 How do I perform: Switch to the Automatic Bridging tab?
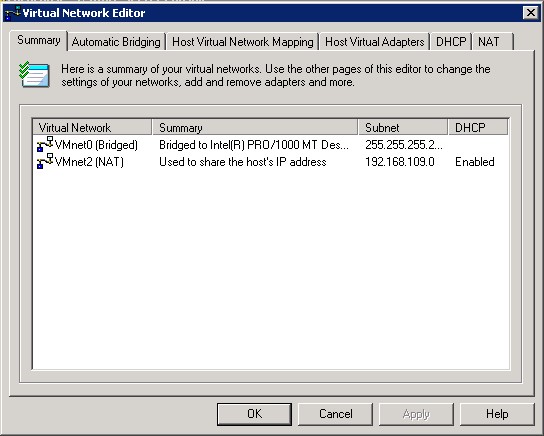[x=116, y=42]
